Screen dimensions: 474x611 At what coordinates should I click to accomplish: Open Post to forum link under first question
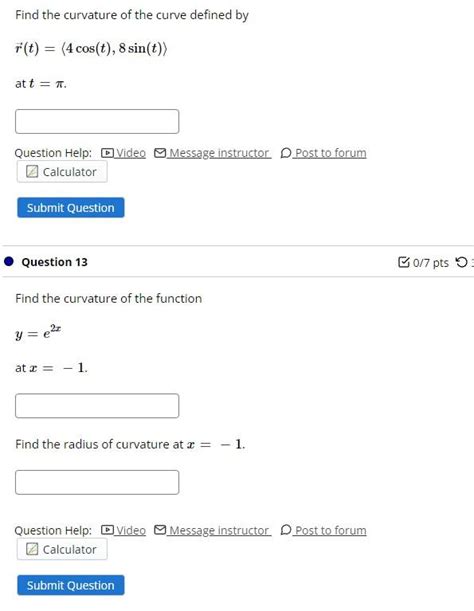[x=331, y=153]
